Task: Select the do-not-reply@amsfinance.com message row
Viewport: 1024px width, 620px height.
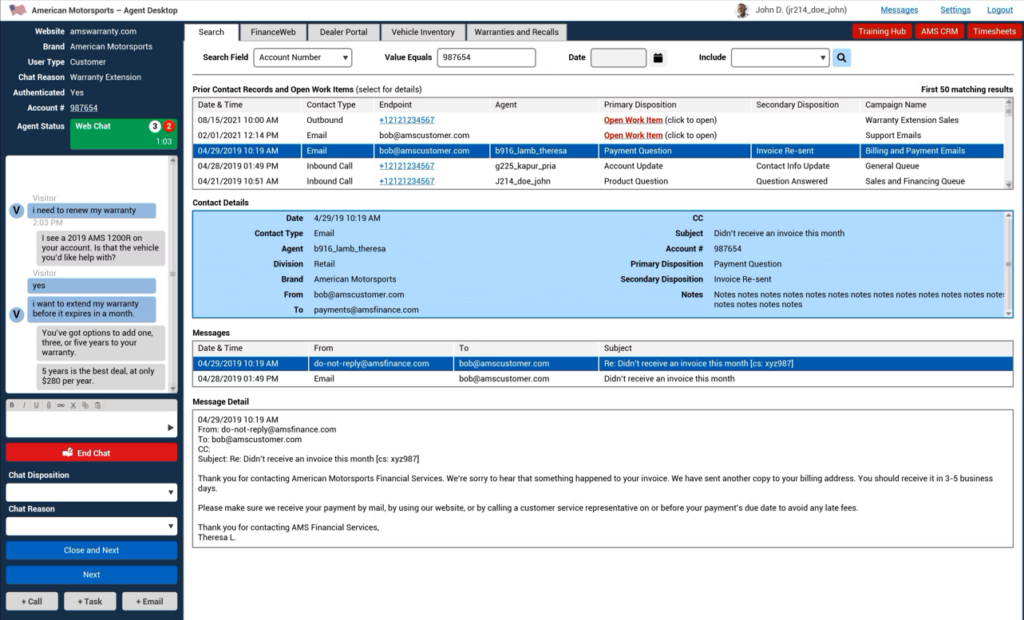Action: [602, 363]
